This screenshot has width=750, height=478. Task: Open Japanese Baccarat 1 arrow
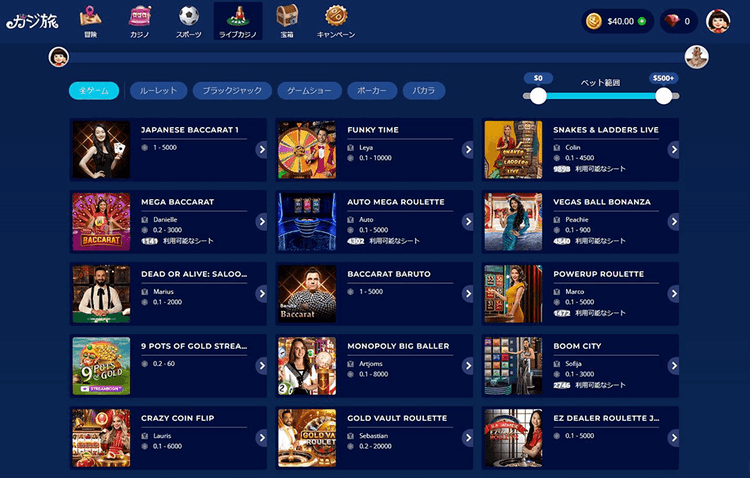click(x=261, y=149)
